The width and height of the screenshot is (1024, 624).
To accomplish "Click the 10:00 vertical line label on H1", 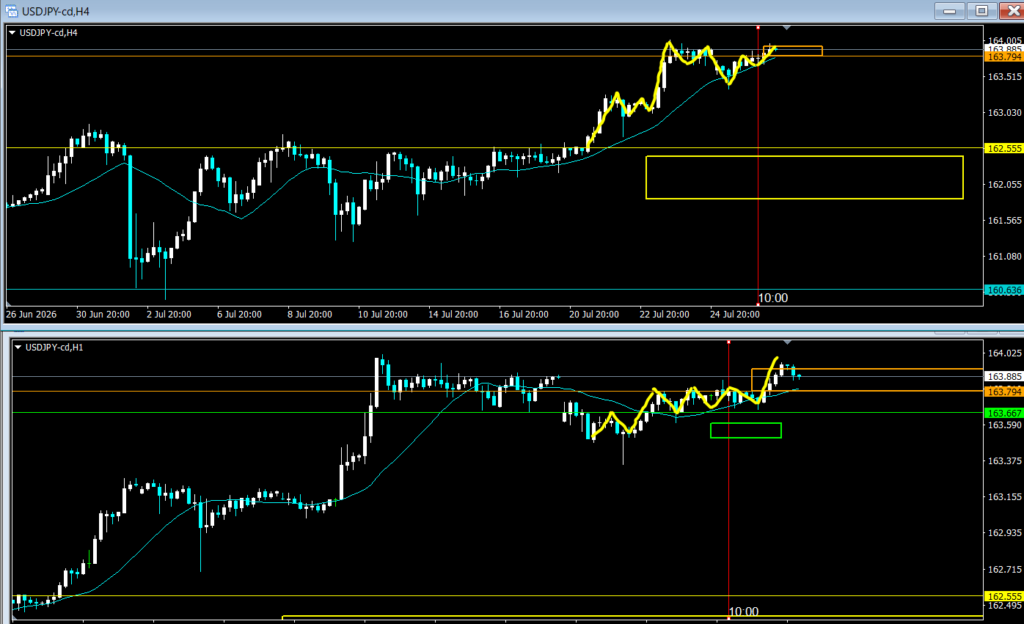I will (x=743, y=612).
